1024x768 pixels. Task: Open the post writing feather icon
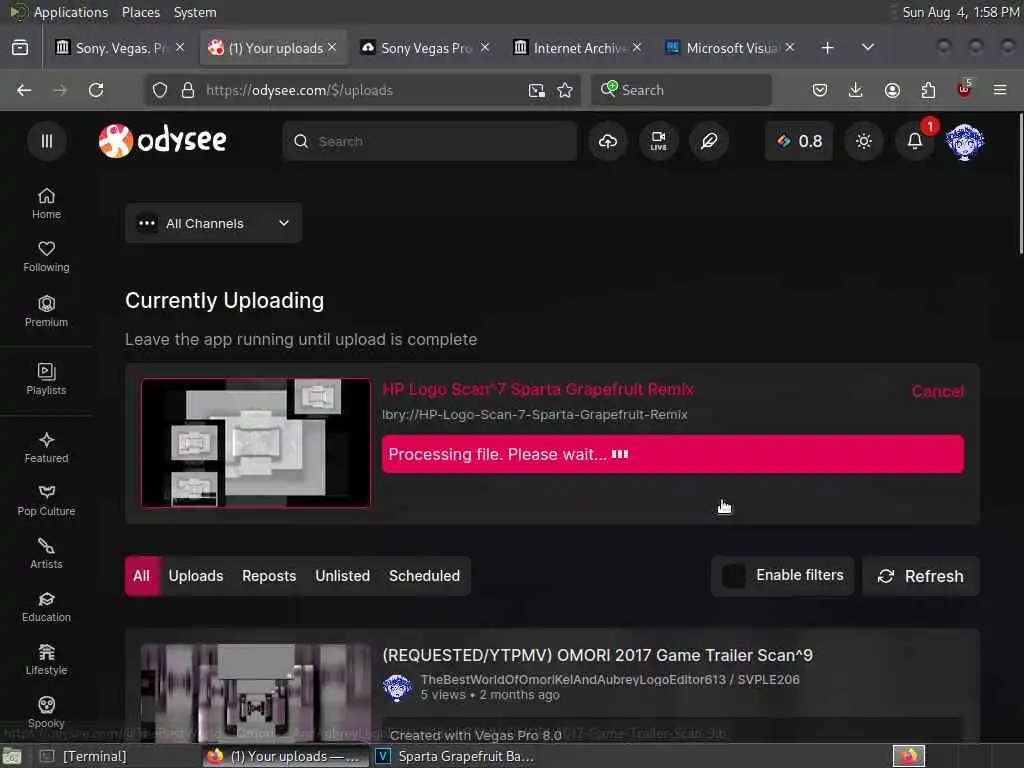[x=709, y=141]
